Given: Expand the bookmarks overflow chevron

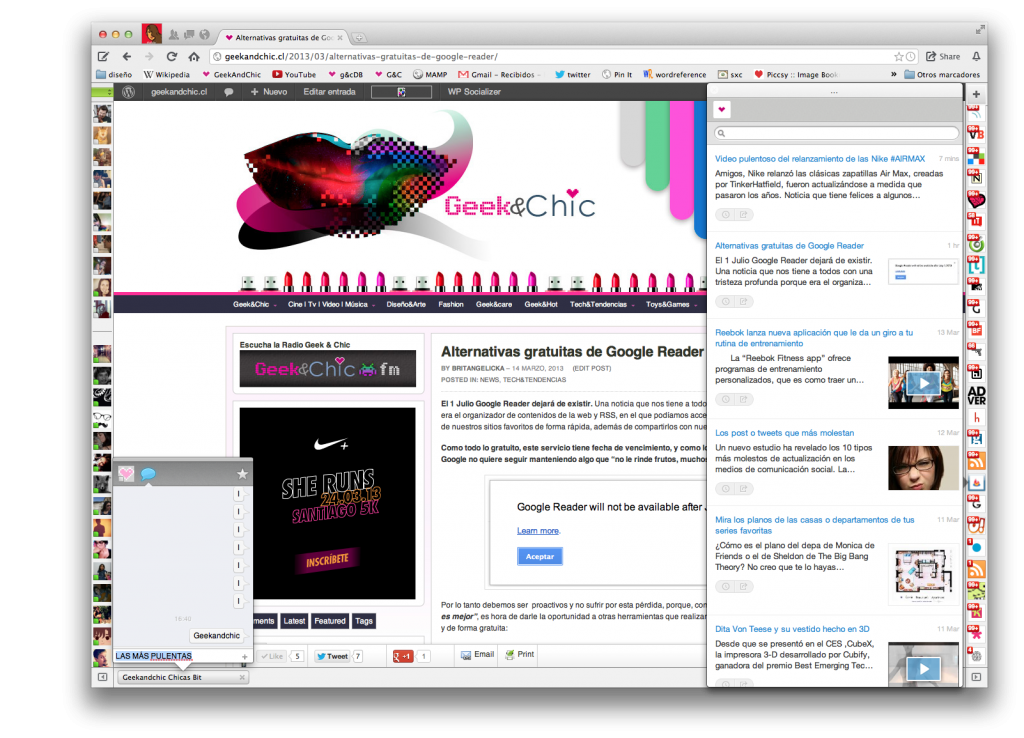Looking at the screenshot, I should click(x=893, y=74).
